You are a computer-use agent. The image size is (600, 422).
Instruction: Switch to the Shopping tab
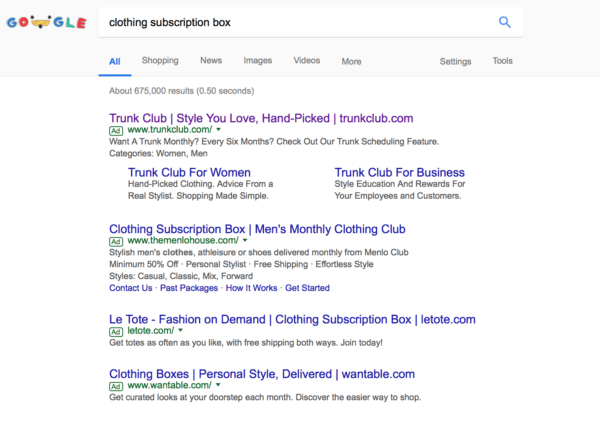(160, 60)
